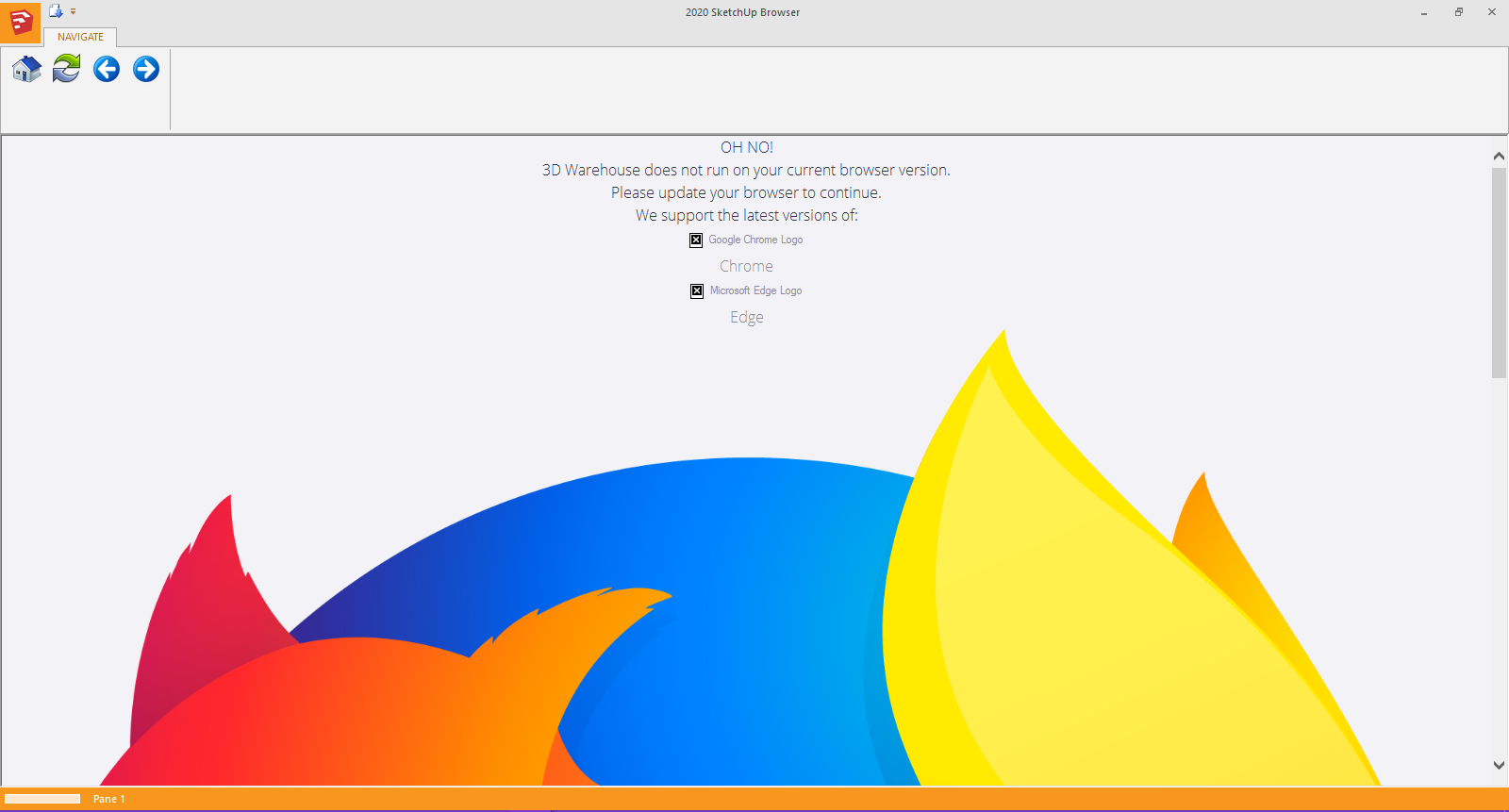Click the vertical scrollbar thumb
The width and height of the screenshot is (1509, 812).
click(x=1499, y=273)
